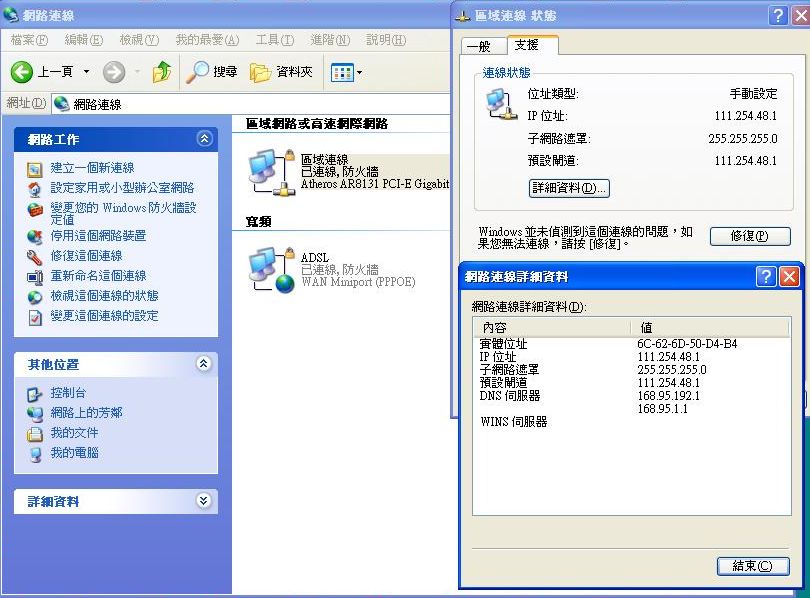The width and height of the screenshot is (810, 598).
Task: Click the Forward arrow toolbar icon
Action: (114, 72)
